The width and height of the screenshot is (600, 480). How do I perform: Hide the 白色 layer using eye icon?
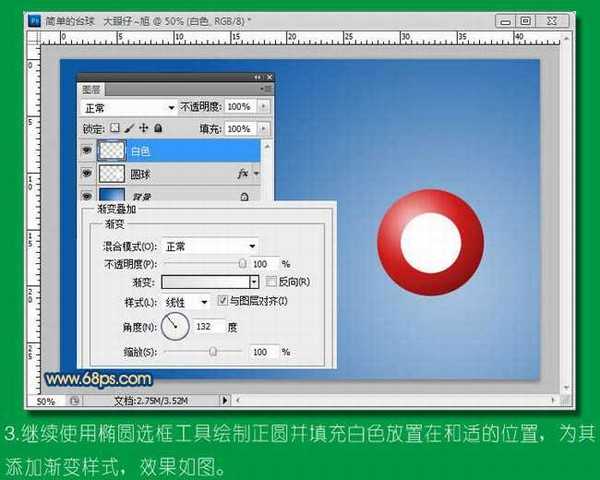(x=86, y=151)
